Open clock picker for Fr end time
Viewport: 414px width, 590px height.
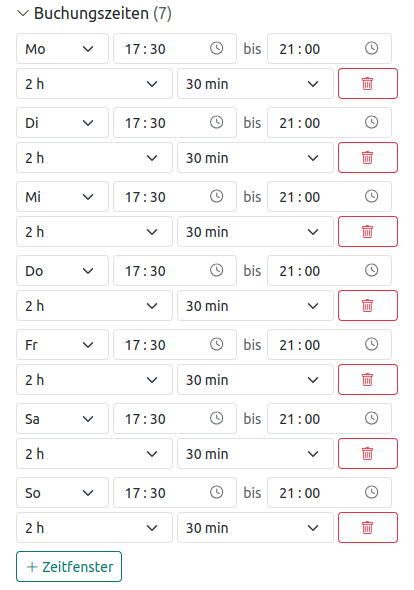371,344
